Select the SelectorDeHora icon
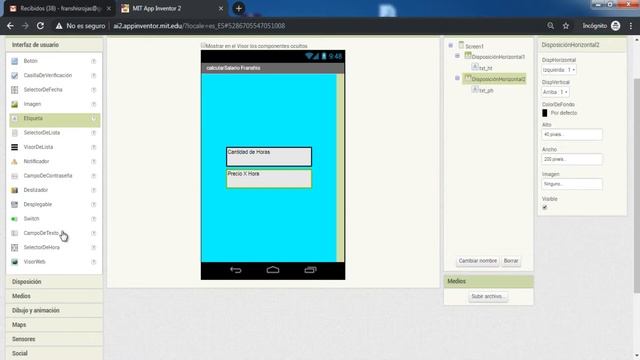640x360 pixels. [x=15, y=247]
